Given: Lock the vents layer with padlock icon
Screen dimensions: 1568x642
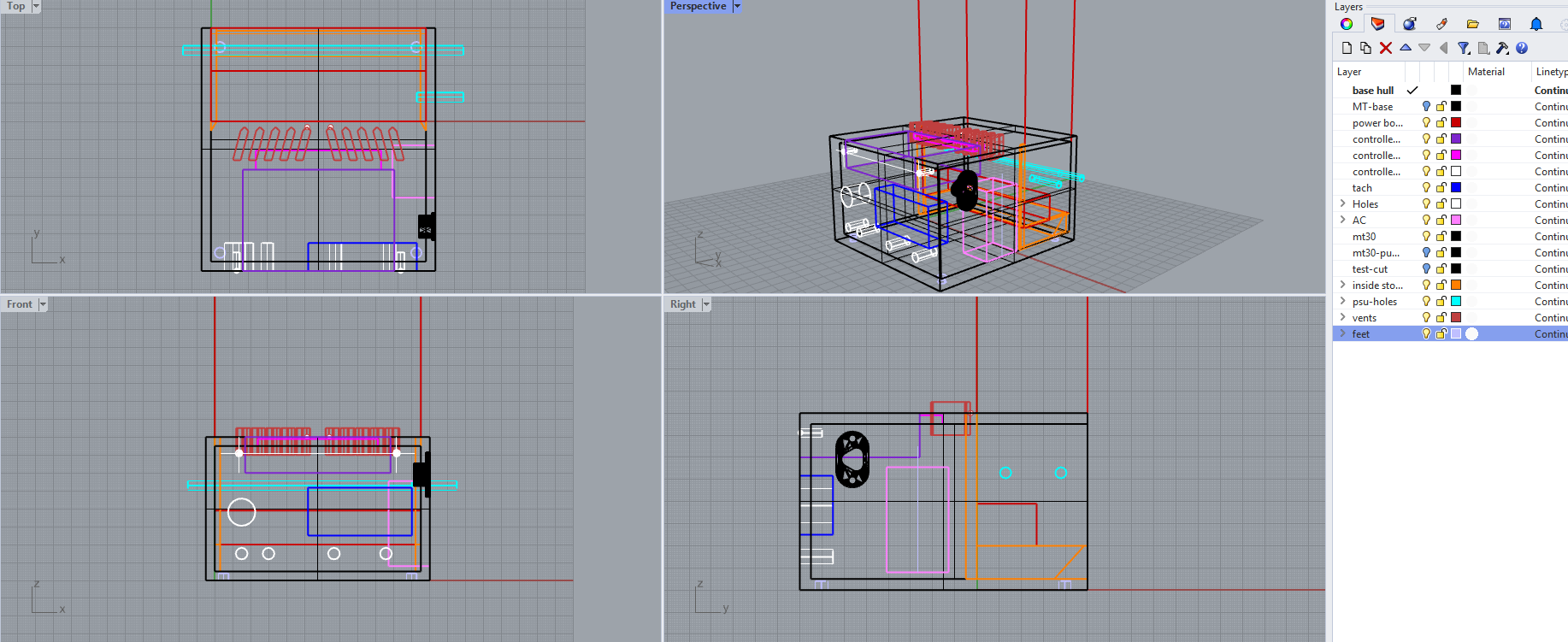Looking at the screenshot, I should [x=1441, y=318].
